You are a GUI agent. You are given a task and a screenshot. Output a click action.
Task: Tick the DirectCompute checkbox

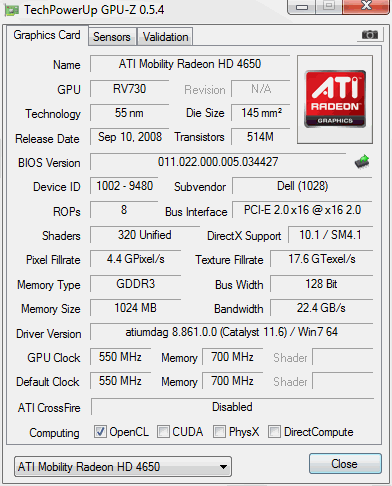274,431
